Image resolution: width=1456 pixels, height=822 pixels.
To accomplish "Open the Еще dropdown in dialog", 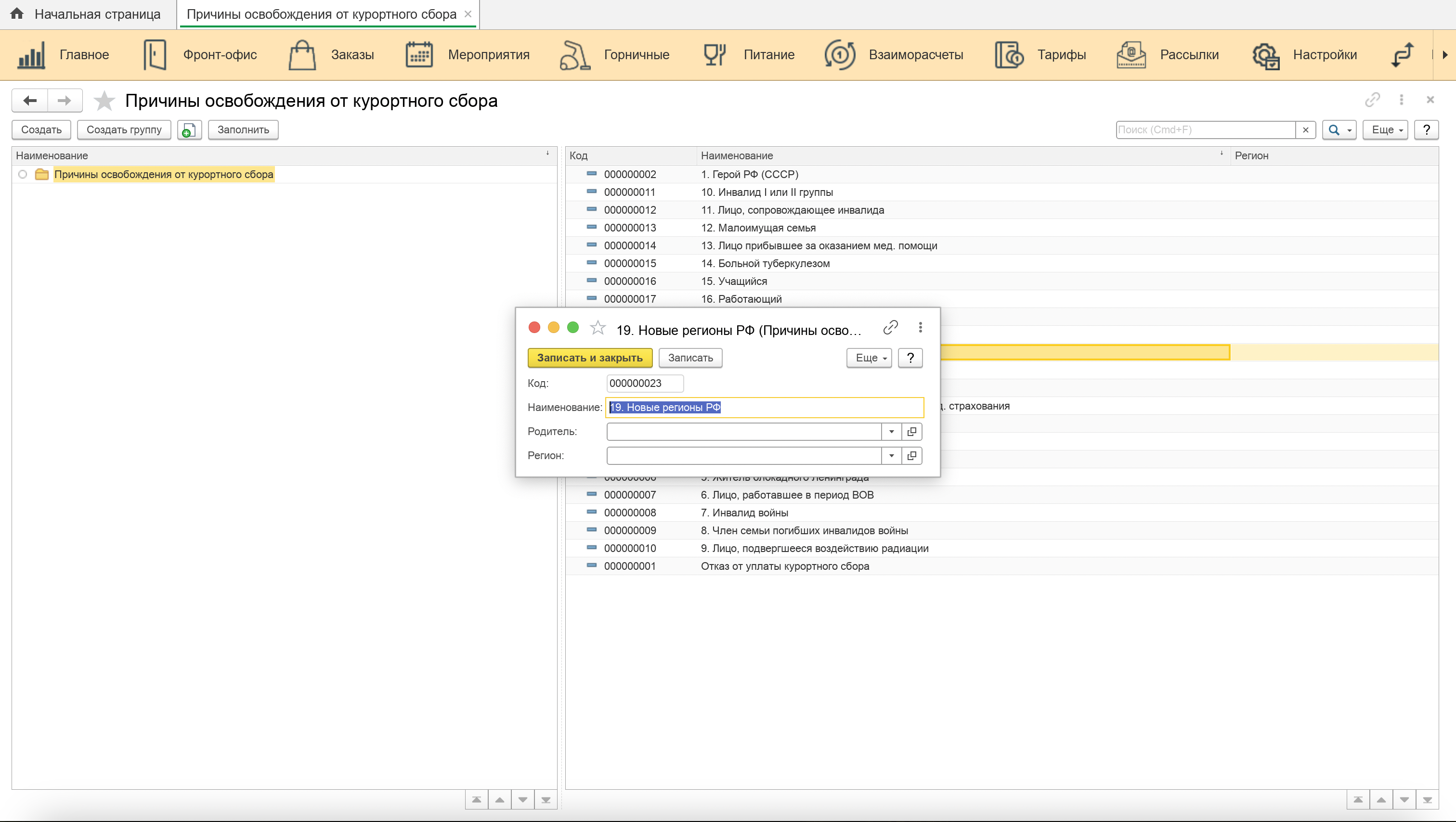I will click(x=869, y=358).
